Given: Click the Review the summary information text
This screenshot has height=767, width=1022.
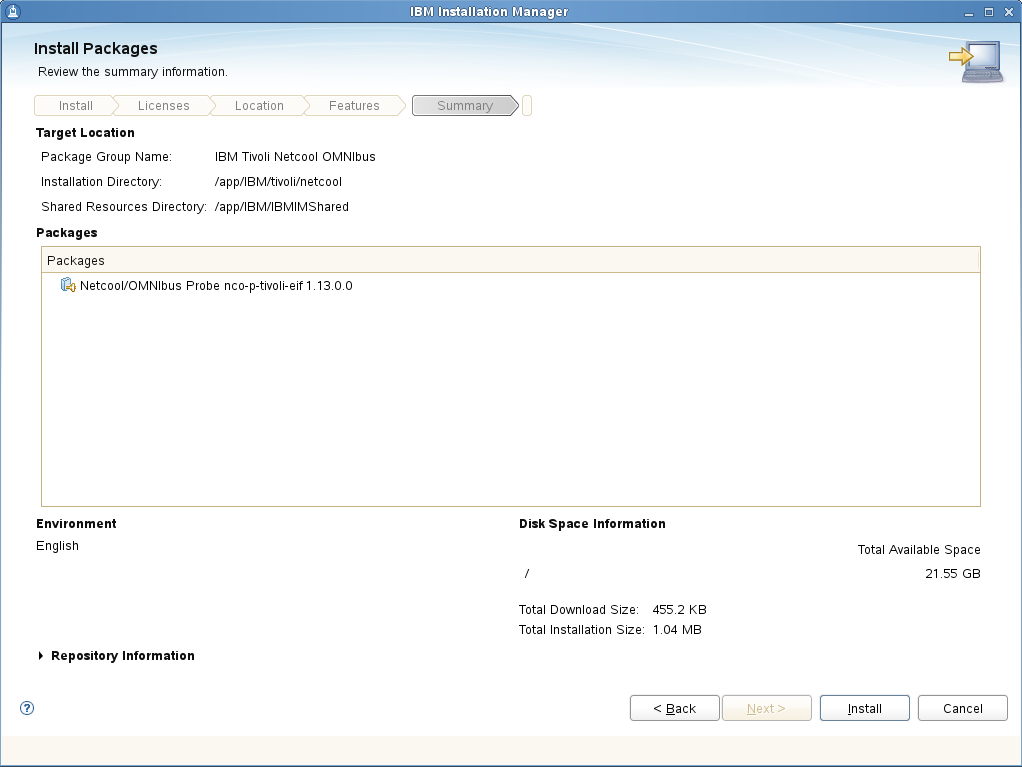Looking at the screenshot, I should [133, 72].
